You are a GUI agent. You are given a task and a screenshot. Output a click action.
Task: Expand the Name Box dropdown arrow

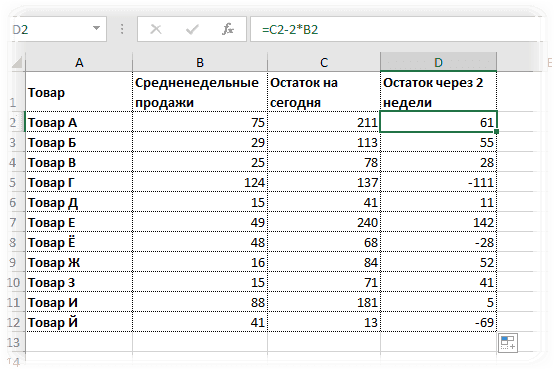point(96,28)
